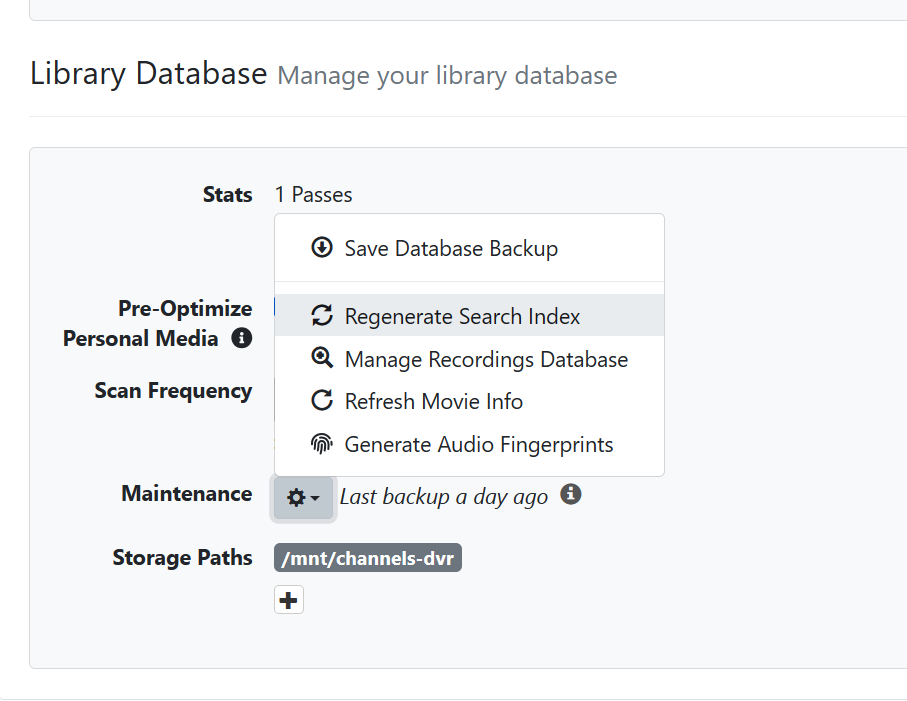Click the Storage Paths label
Viewport: 907px width, 701px height.
182,557
